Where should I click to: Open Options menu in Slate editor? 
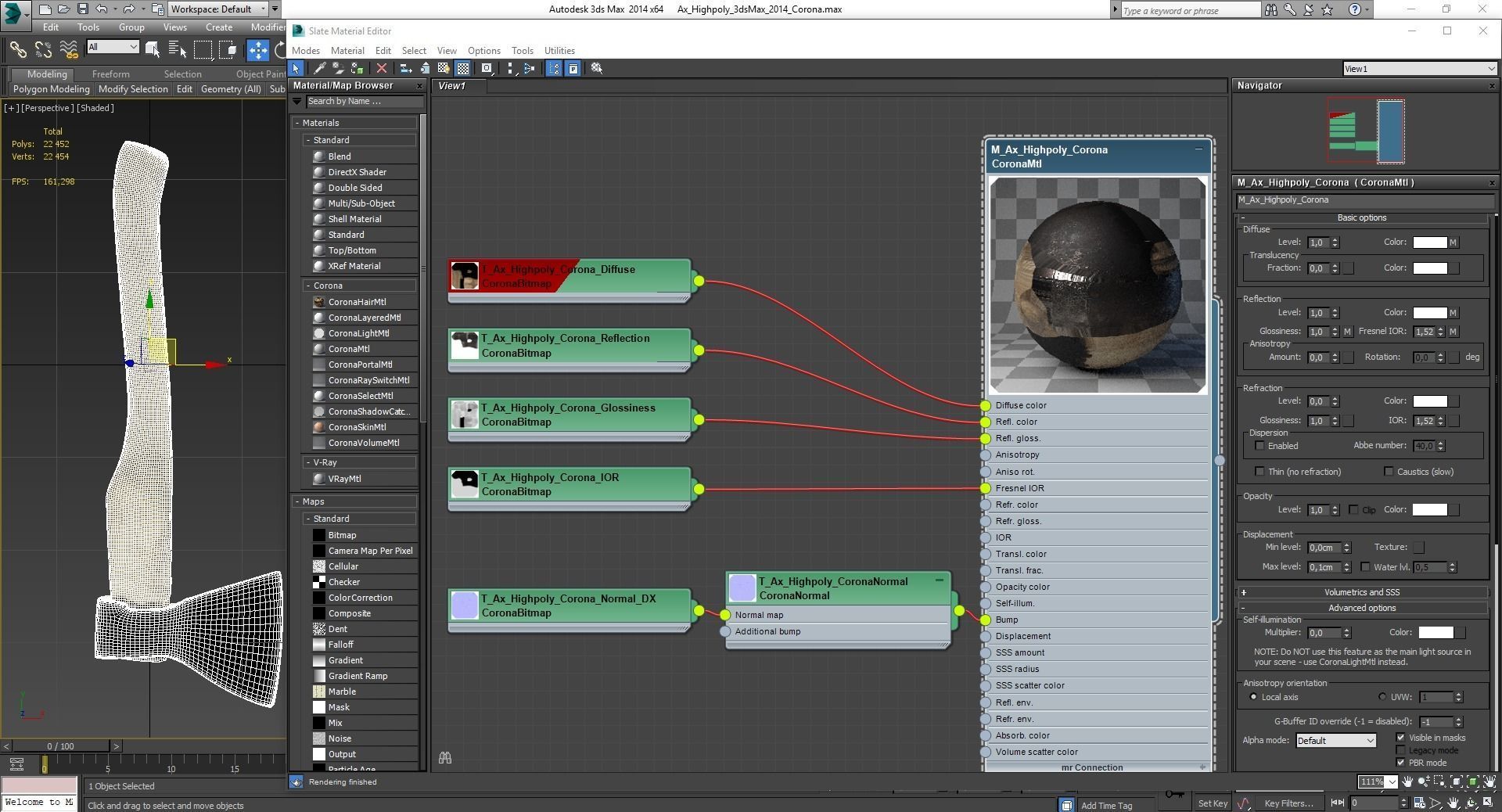[484, 51]
